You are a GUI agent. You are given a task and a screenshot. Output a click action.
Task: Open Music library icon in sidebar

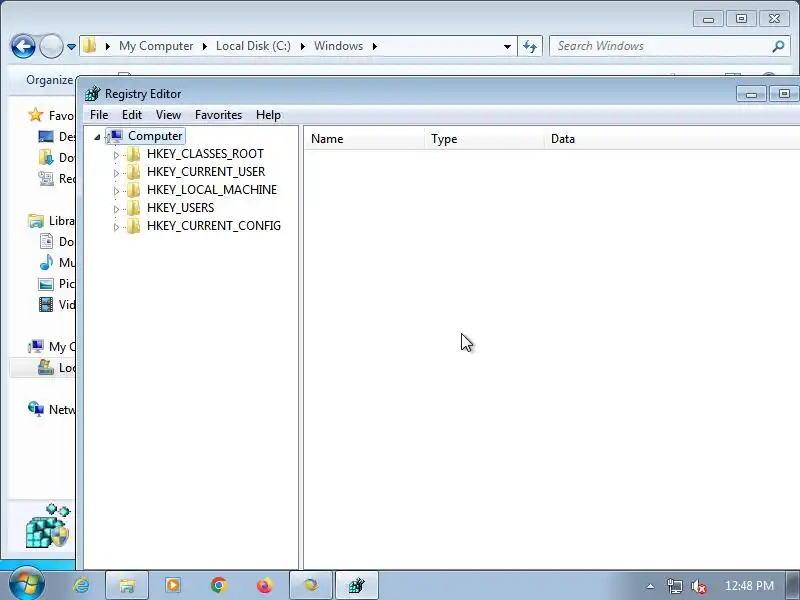click(x=46, y=262)
